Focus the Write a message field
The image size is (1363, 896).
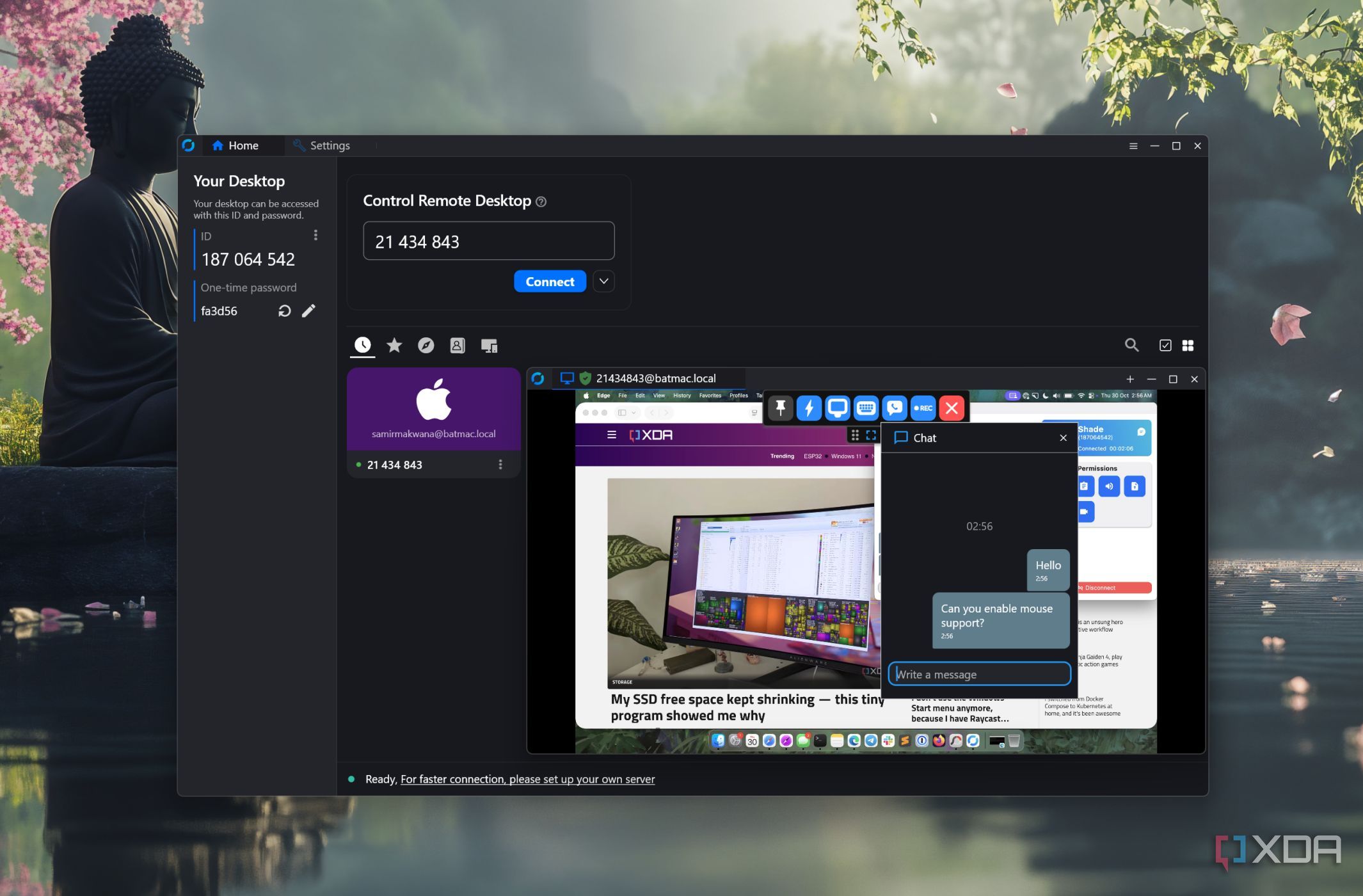[979, 674]
